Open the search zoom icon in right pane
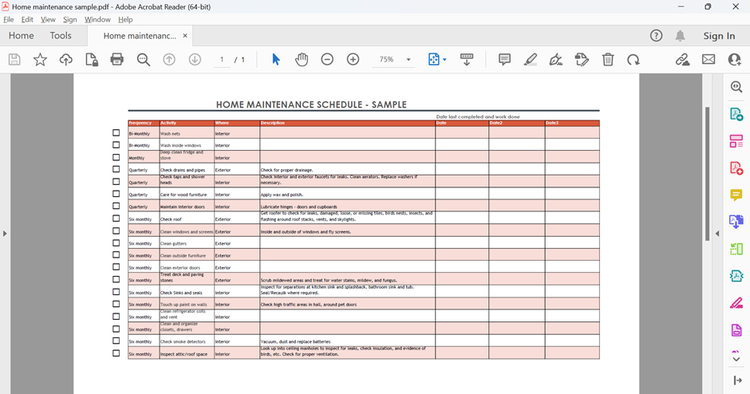This screenshot has height=394, width=750. pos(736,87)
